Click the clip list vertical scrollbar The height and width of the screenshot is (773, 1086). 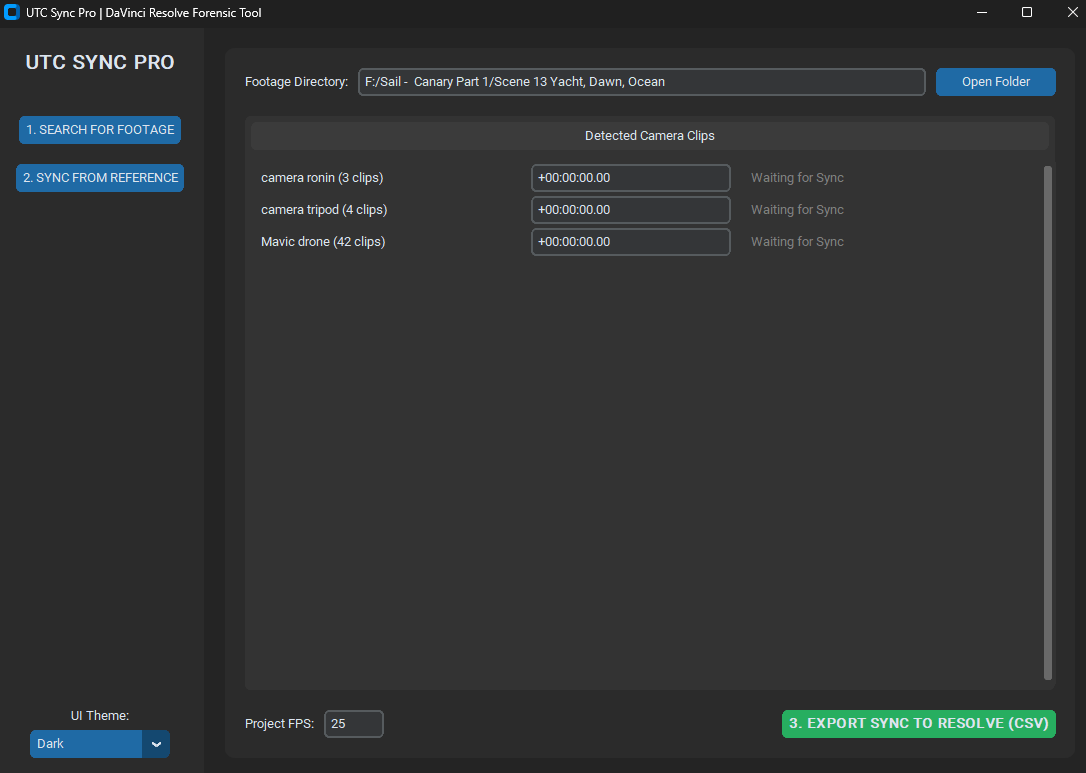tap(1048, 420)
